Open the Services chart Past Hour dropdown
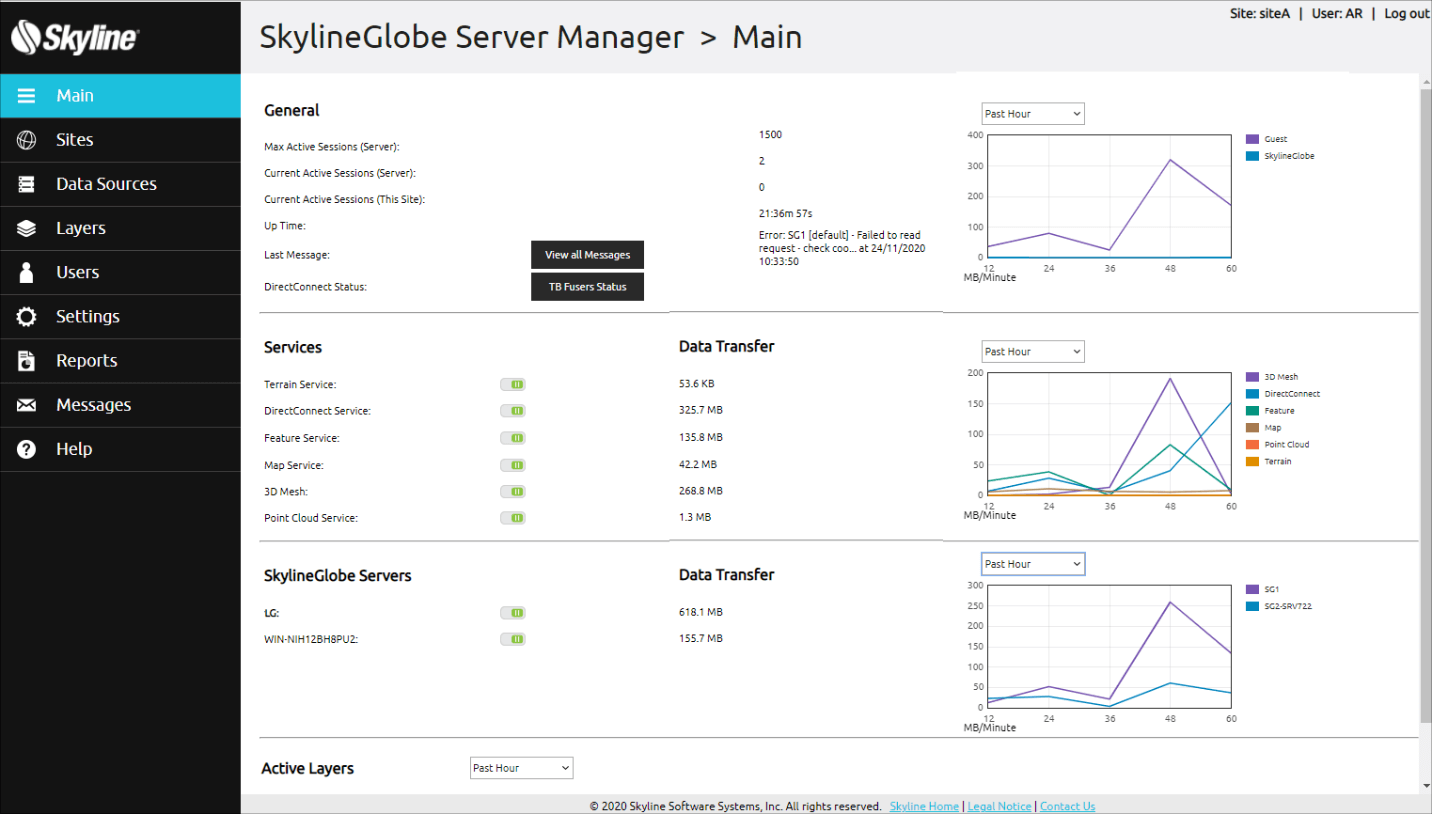Screen dimensions: 1432x814 (x=1032, y=352)
